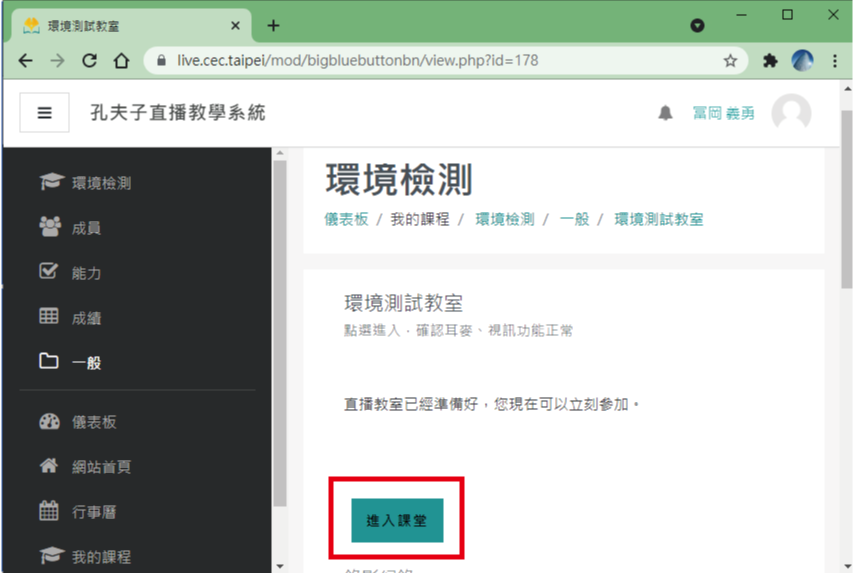This screenshot has height=573, width=854.
Task: Click the 成績 table grid icon
Action: pyautogui.click(x=48, y=316)
